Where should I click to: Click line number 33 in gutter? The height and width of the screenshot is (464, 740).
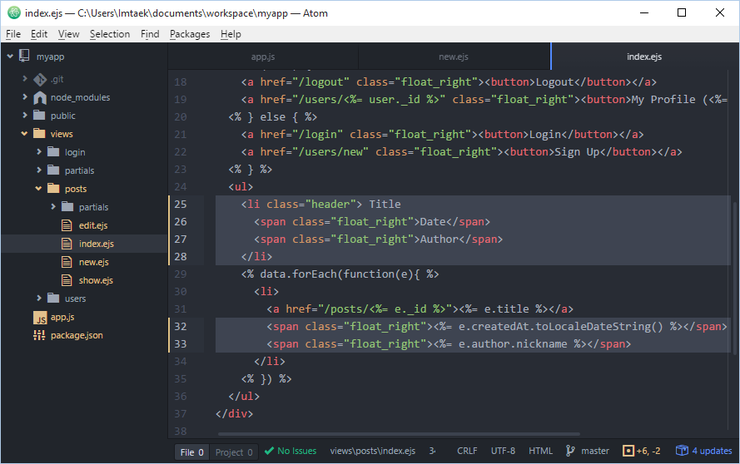tap(180, 344)
